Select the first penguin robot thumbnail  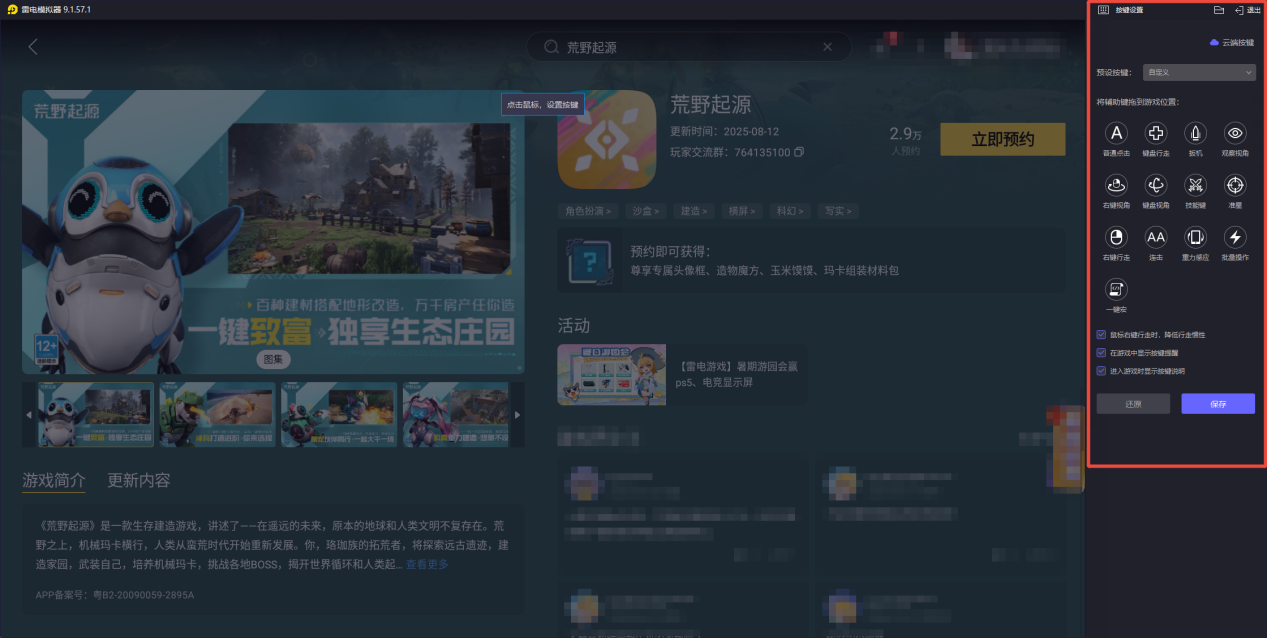pyautogui.click(x=96, y=414)
